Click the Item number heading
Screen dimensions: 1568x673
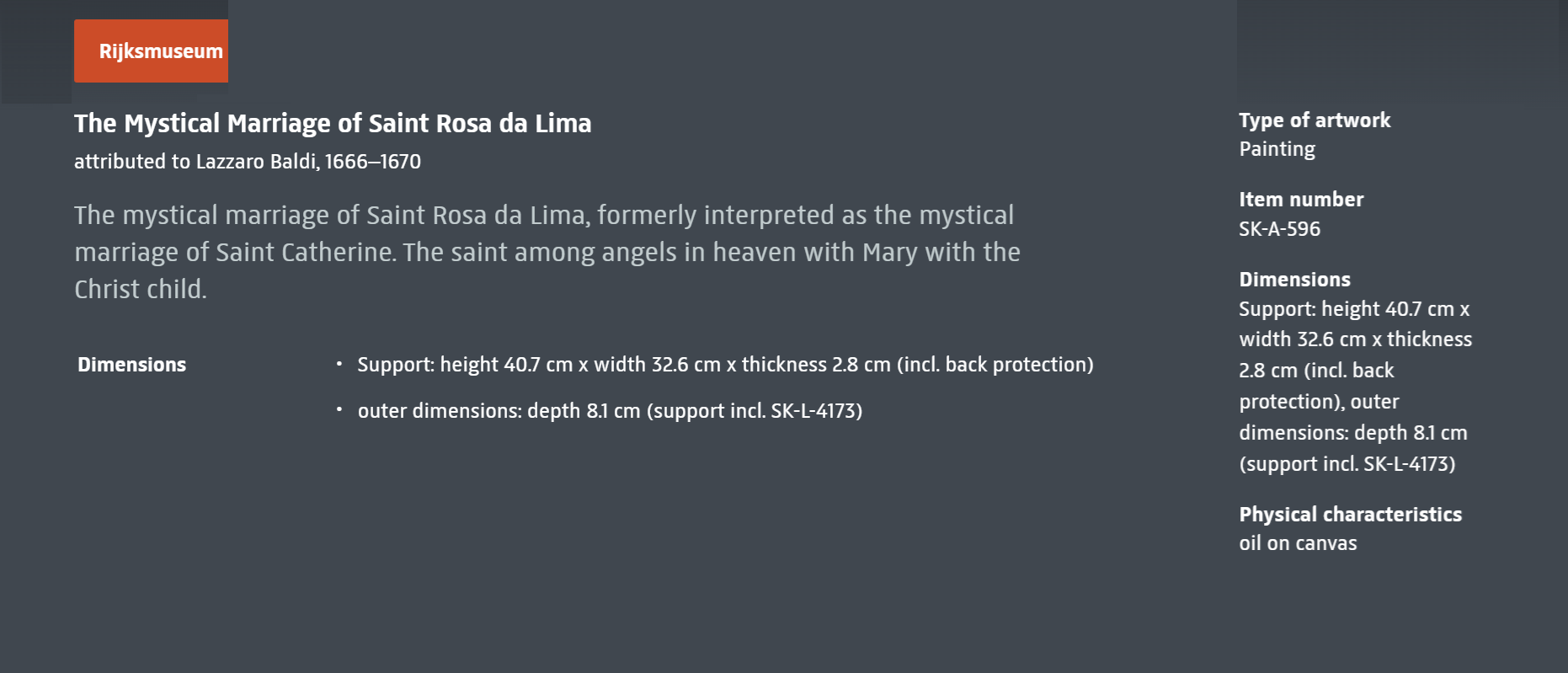pos(1301,200)
